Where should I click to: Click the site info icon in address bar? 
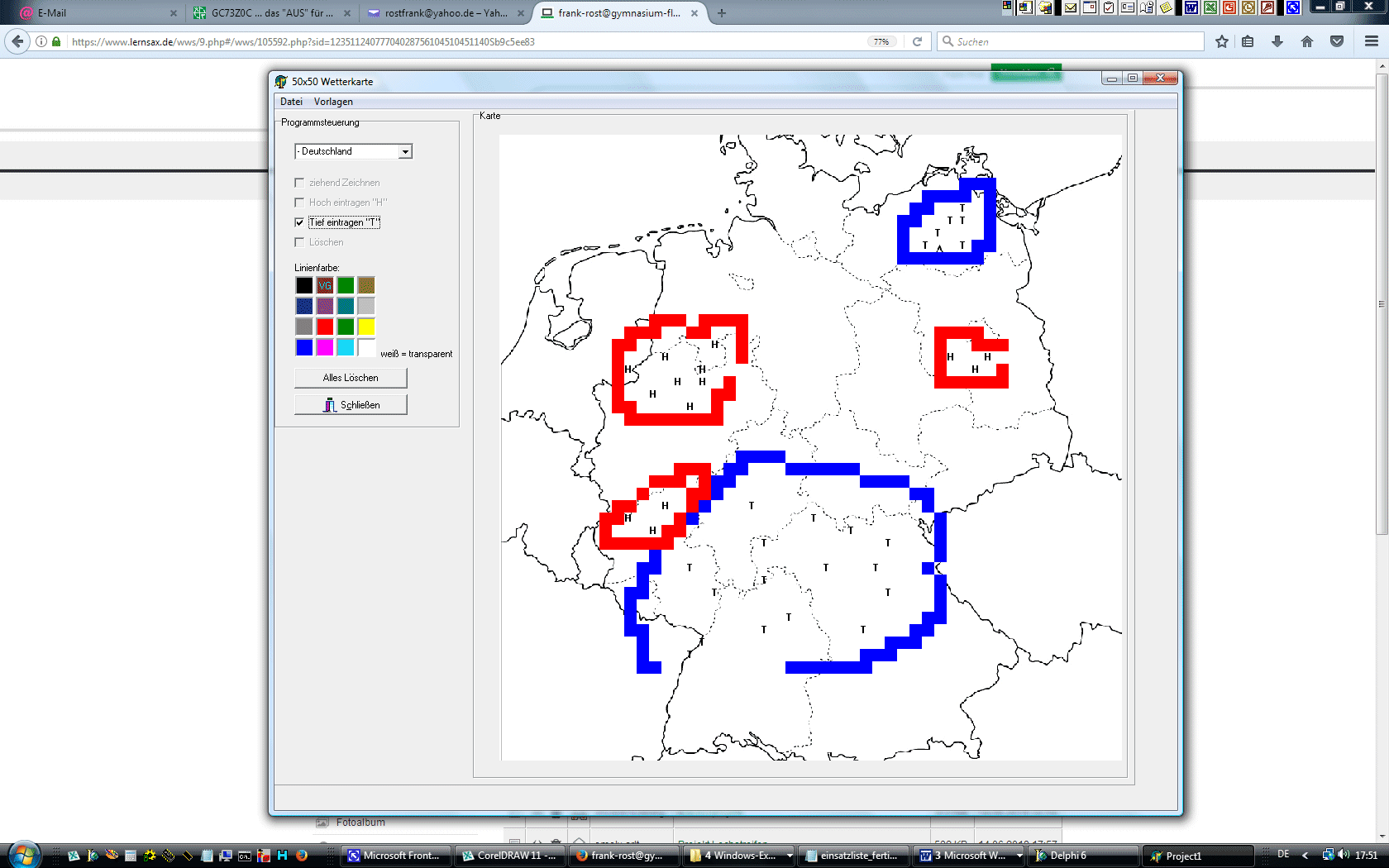click(41, 41)
